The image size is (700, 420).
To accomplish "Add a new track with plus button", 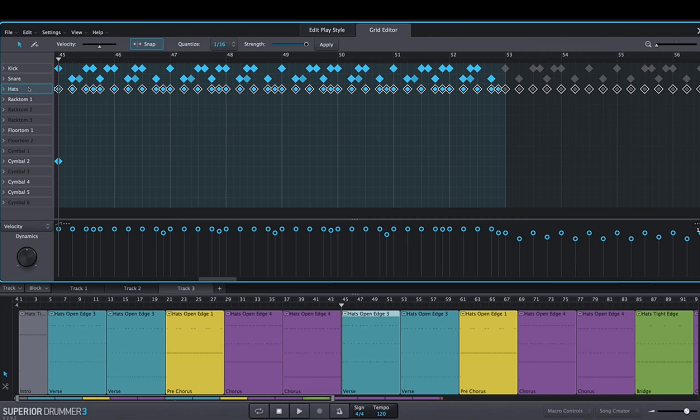I will click(219, 288).
